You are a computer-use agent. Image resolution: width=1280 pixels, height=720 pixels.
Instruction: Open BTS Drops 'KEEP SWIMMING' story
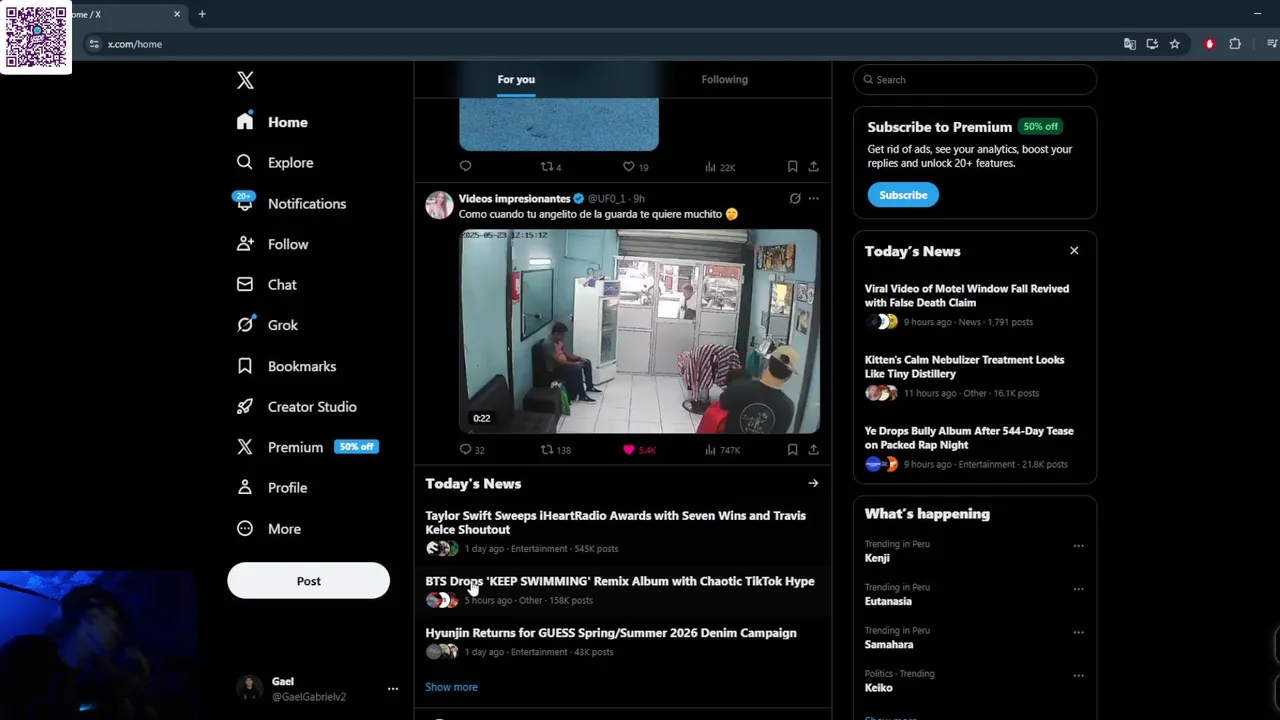620,581
